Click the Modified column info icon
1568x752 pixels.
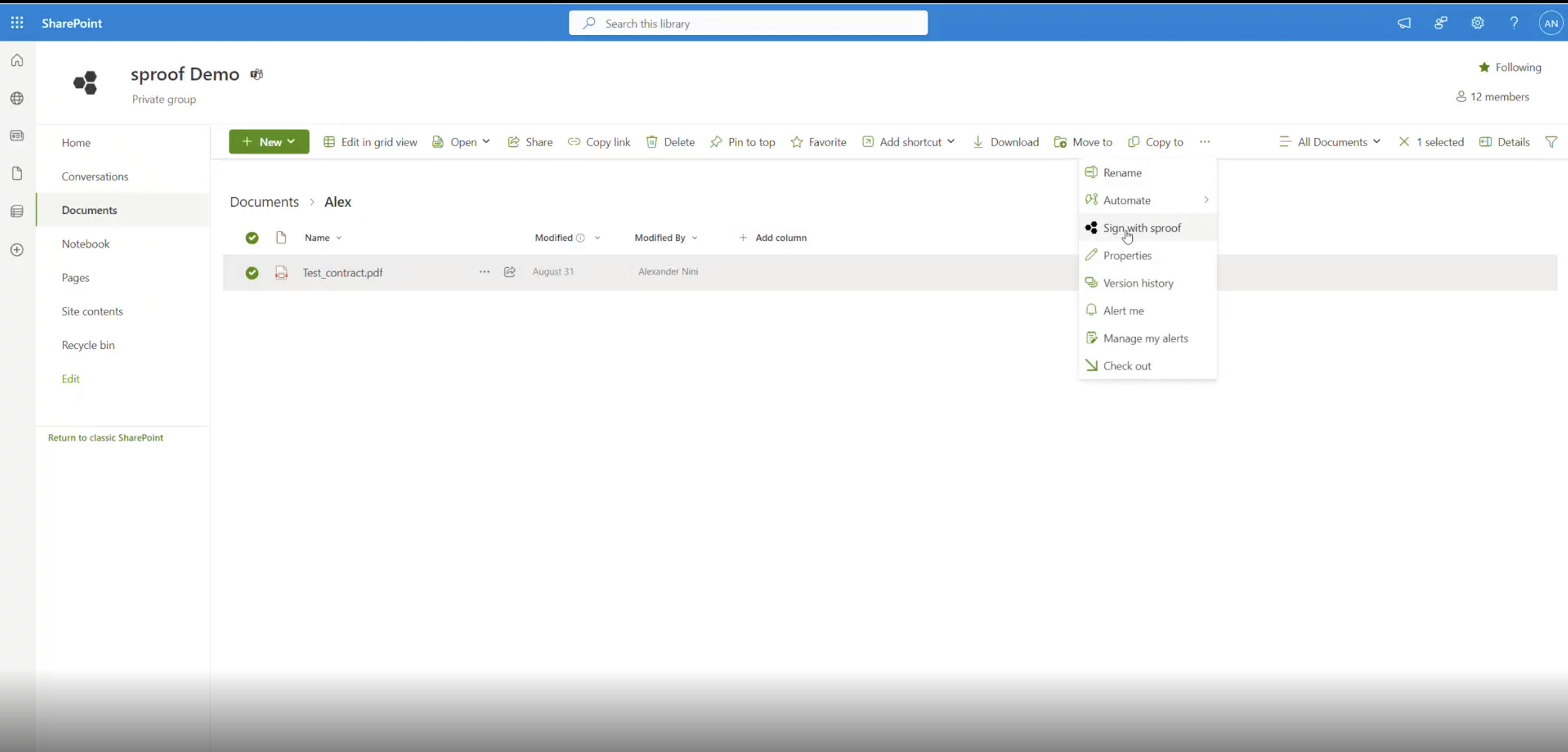[x=581, y=238]
